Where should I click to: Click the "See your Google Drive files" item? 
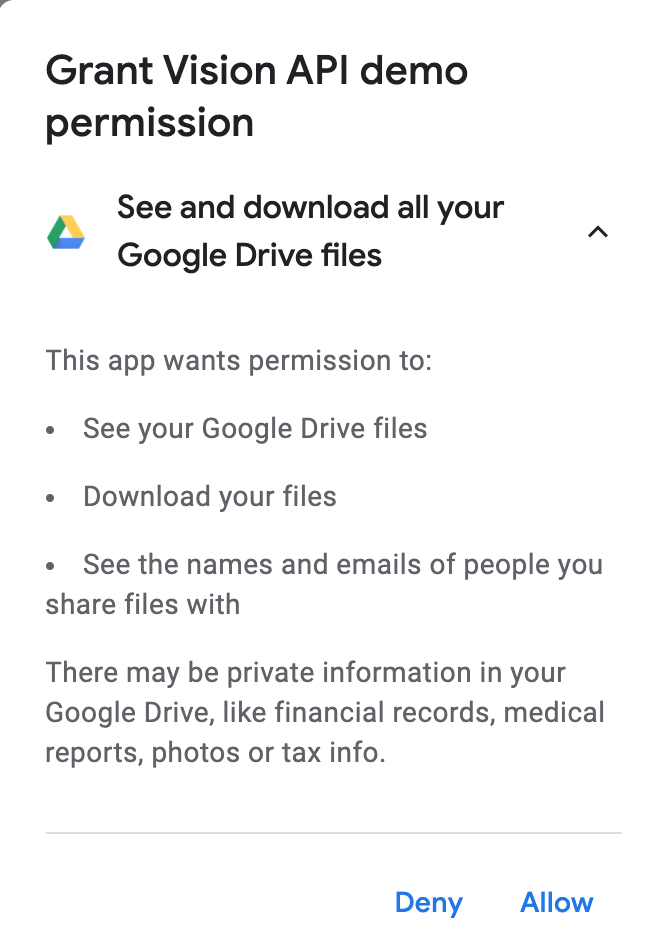pyautogui.click(x=255, y=429)
